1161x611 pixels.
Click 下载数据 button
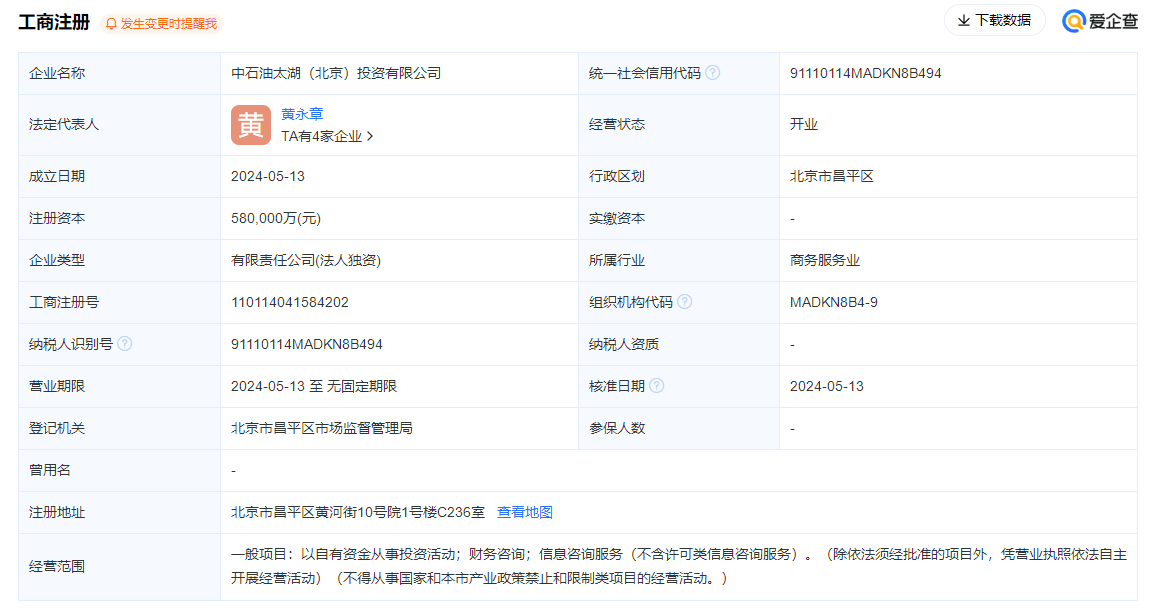[994, 21]
